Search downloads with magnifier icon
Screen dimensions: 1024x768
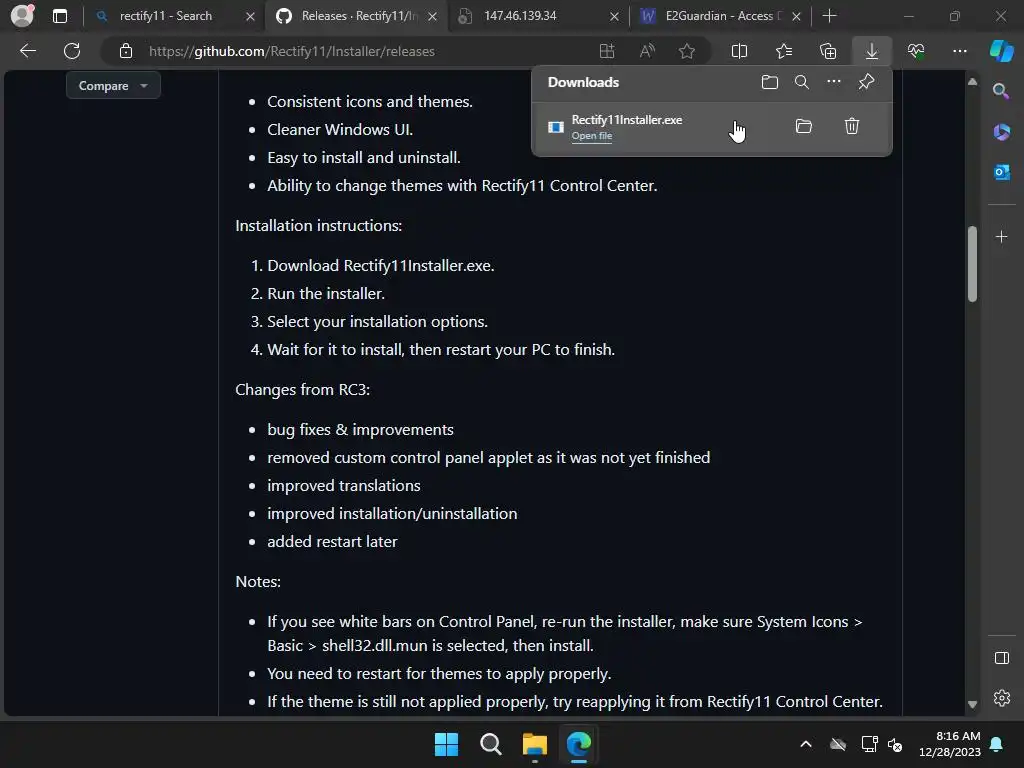[x=802, y=82]
